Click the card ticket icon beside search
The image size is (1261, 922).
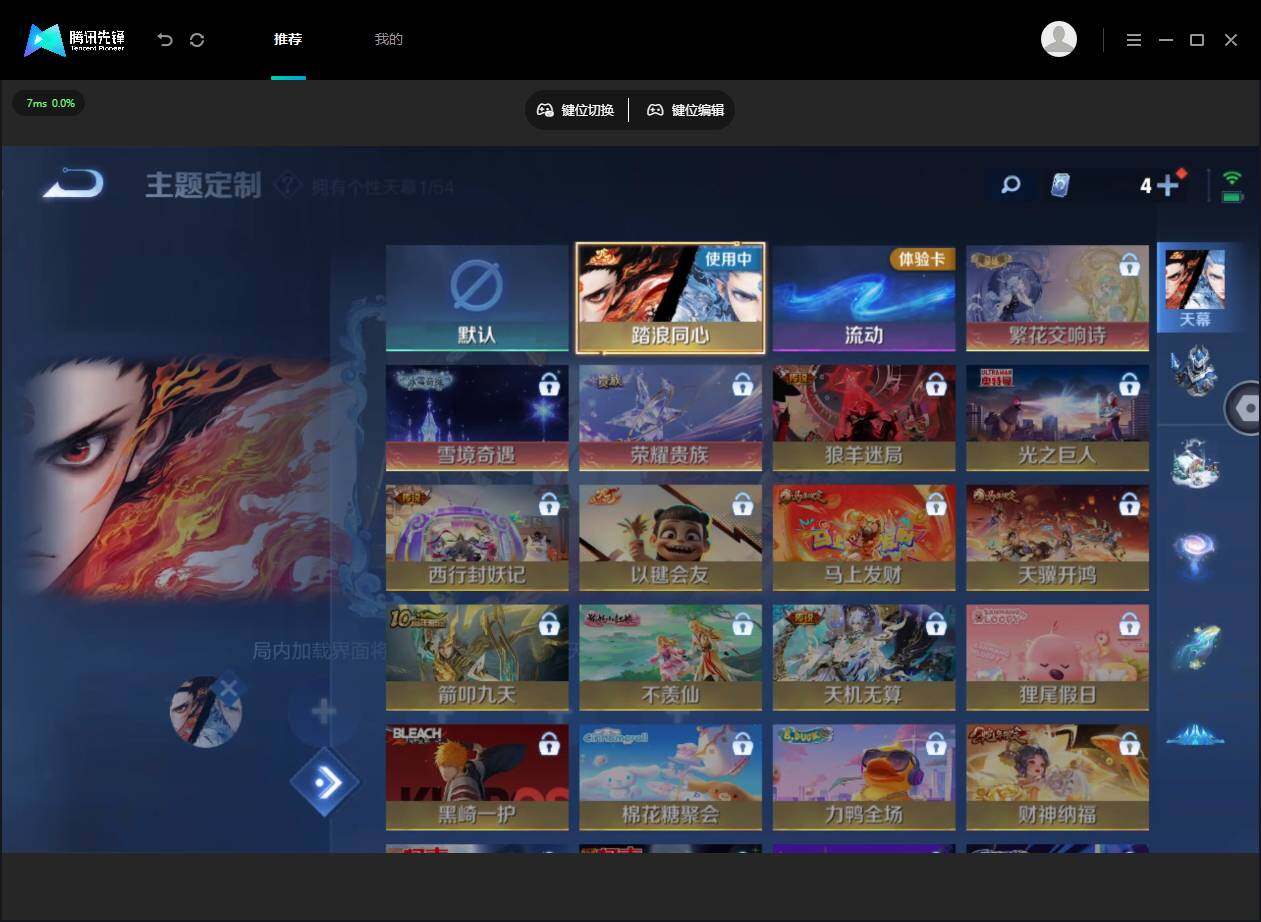(x=1059, y=185)
